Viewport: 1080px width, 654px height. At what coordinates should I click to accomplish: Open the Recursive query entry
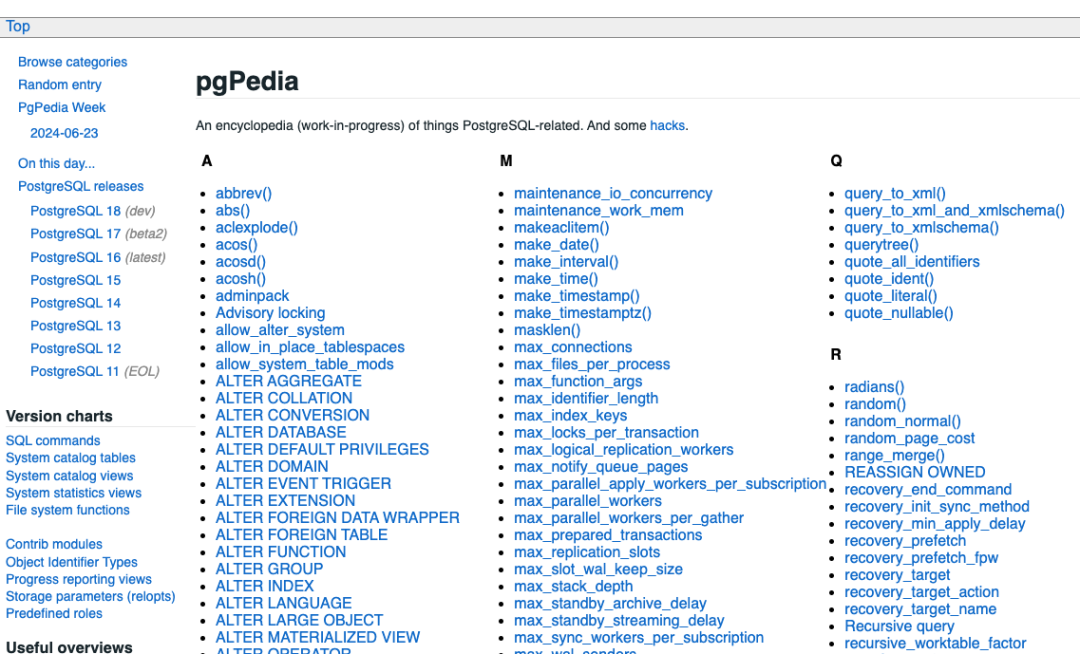click(900, 626)
